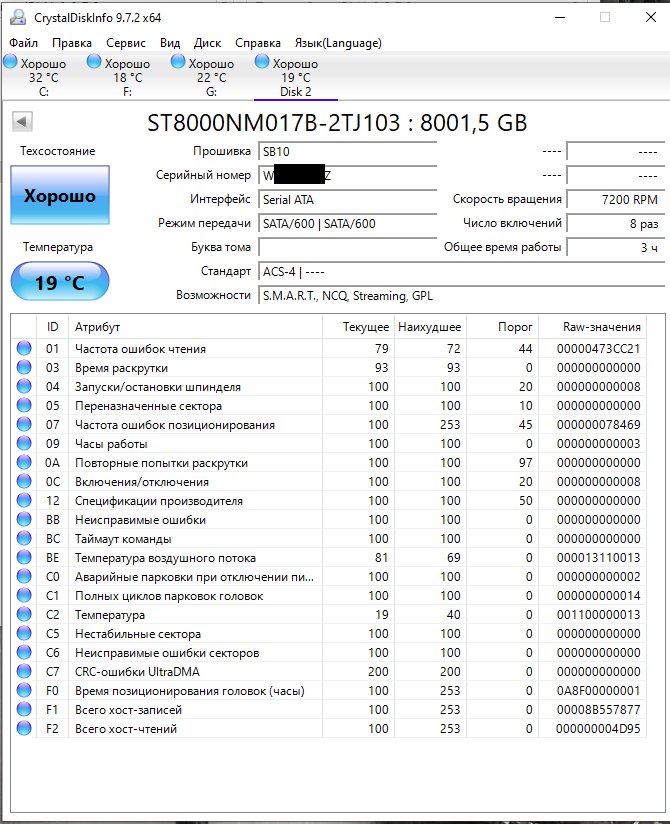
Task: Click raw value 00000473CC21
Action: pyautogui.click(x=598, y=348)
